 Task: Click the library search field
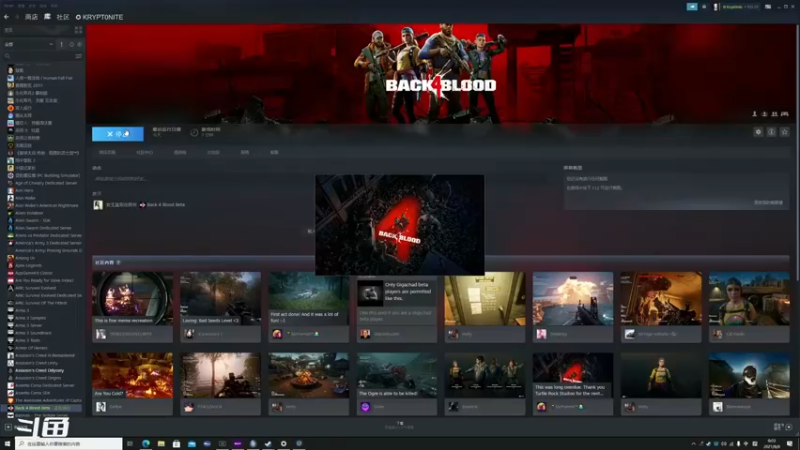click(x=38, y=56)
